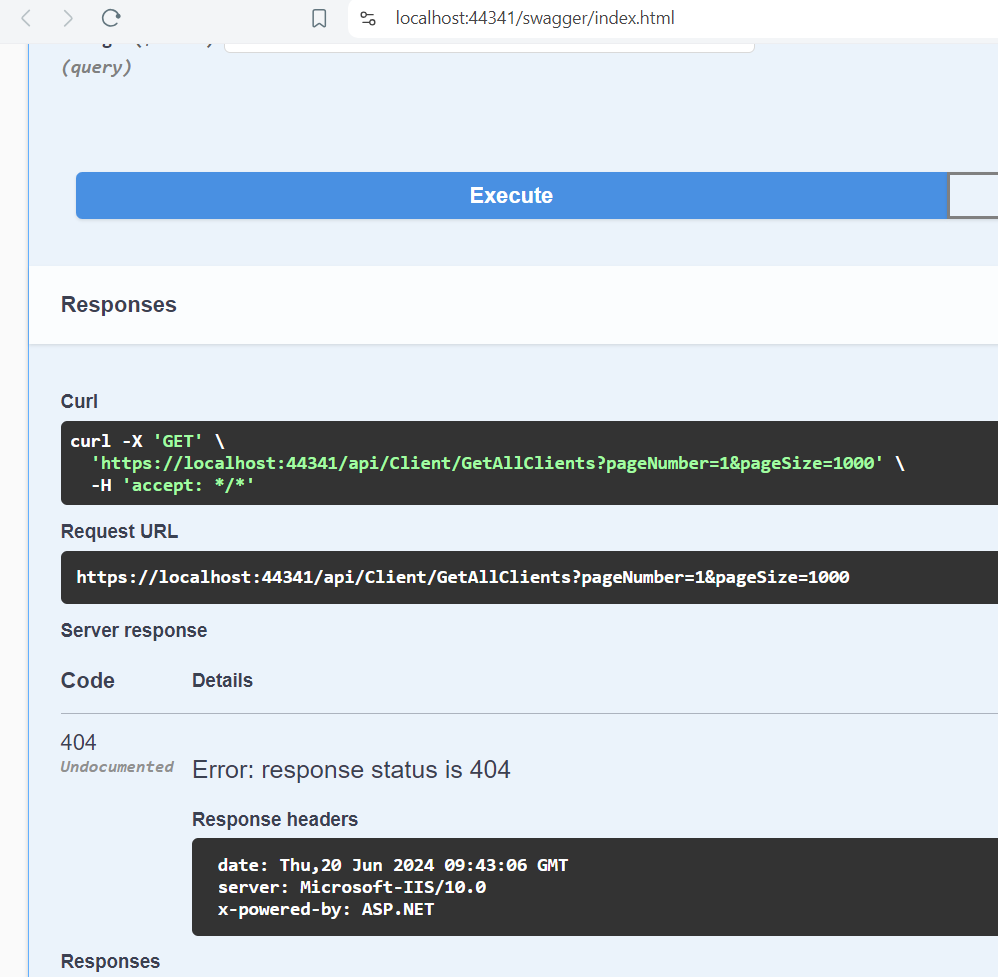Screen dimensions: 998x977
Task: Select the 404 status code entry
Action: coord(77,742)
